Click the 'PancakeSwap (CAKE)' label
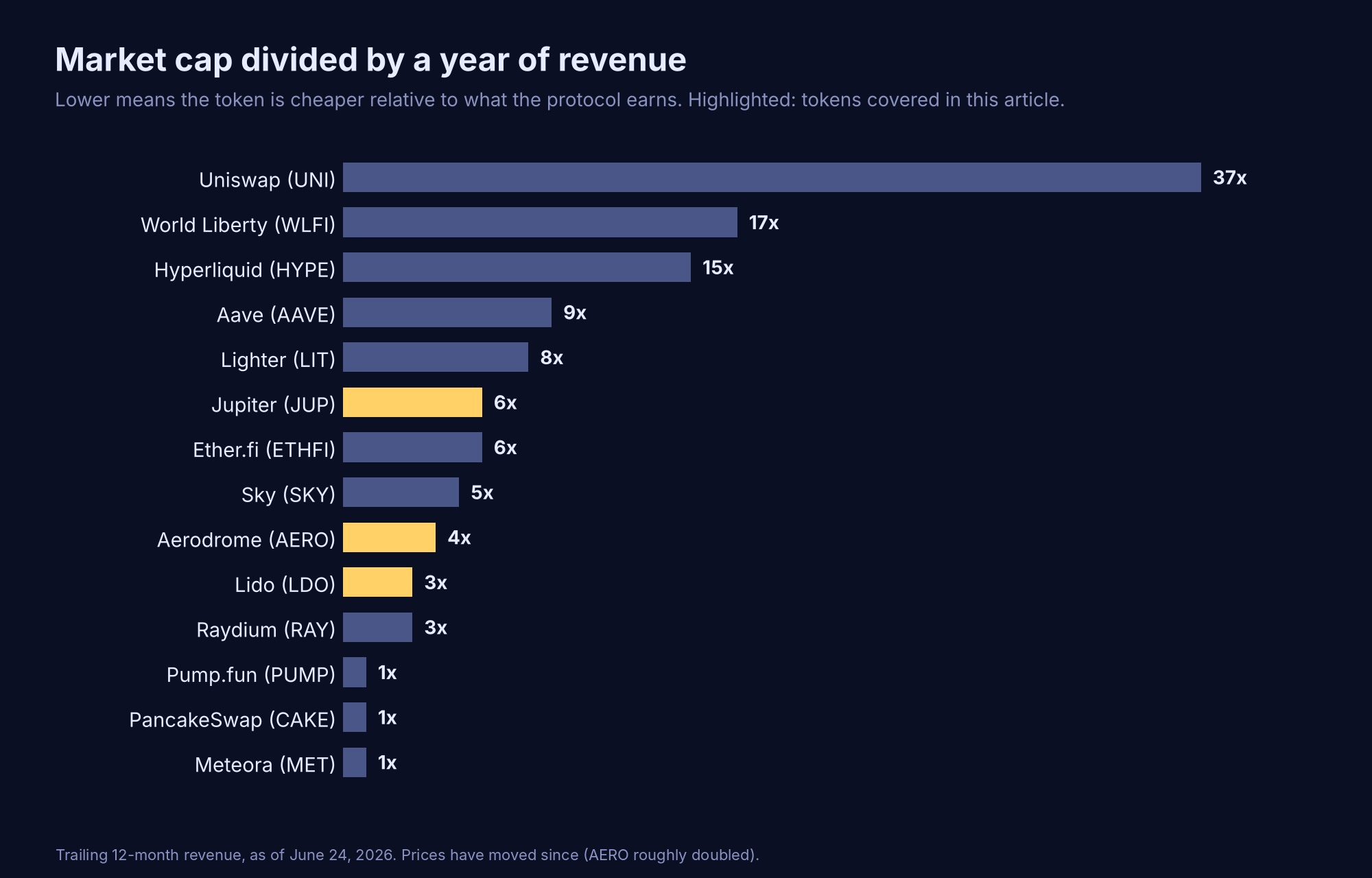1372x878 pixels. [x=232, y=720]
